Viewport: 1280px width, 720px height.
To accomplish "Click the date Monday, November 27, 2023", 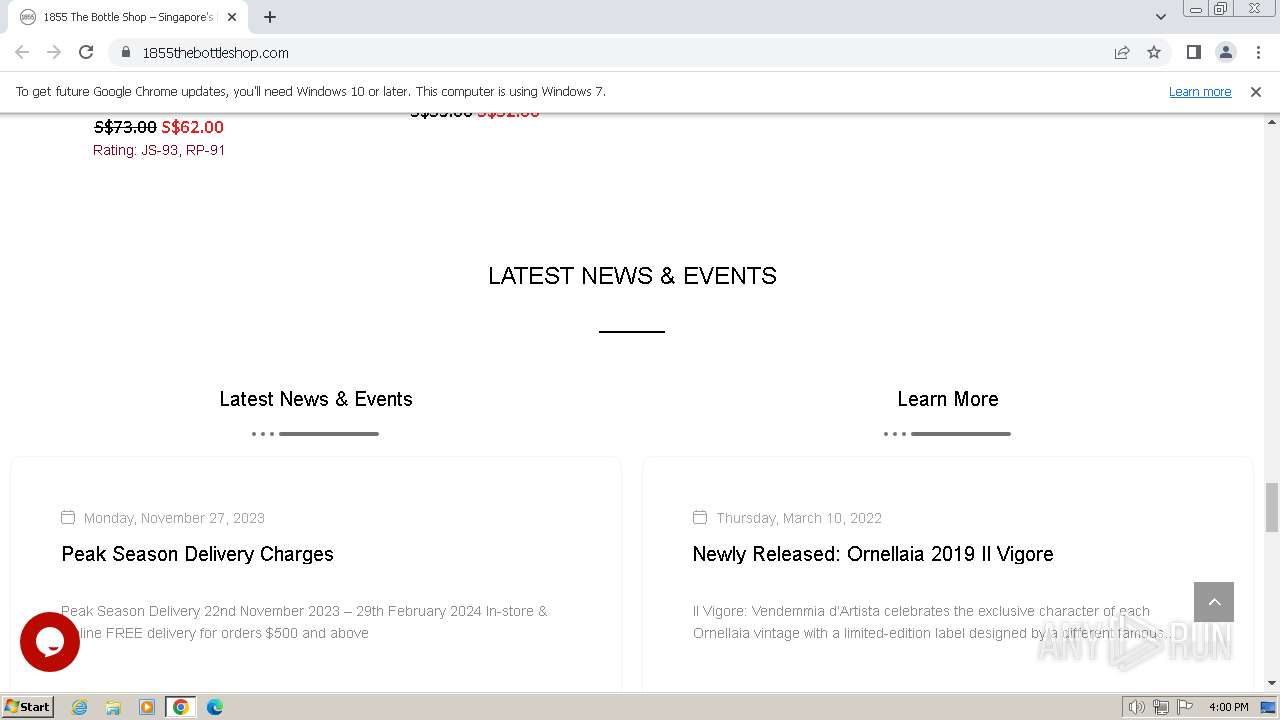I will click(174, 518).
